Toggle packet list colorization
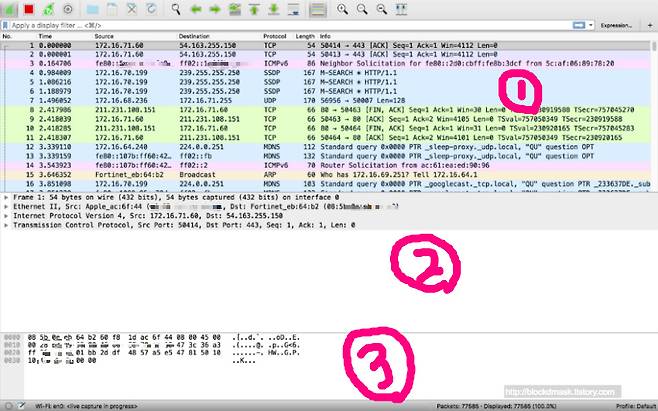This screenshot has height=411, width=658. (318, 9)
